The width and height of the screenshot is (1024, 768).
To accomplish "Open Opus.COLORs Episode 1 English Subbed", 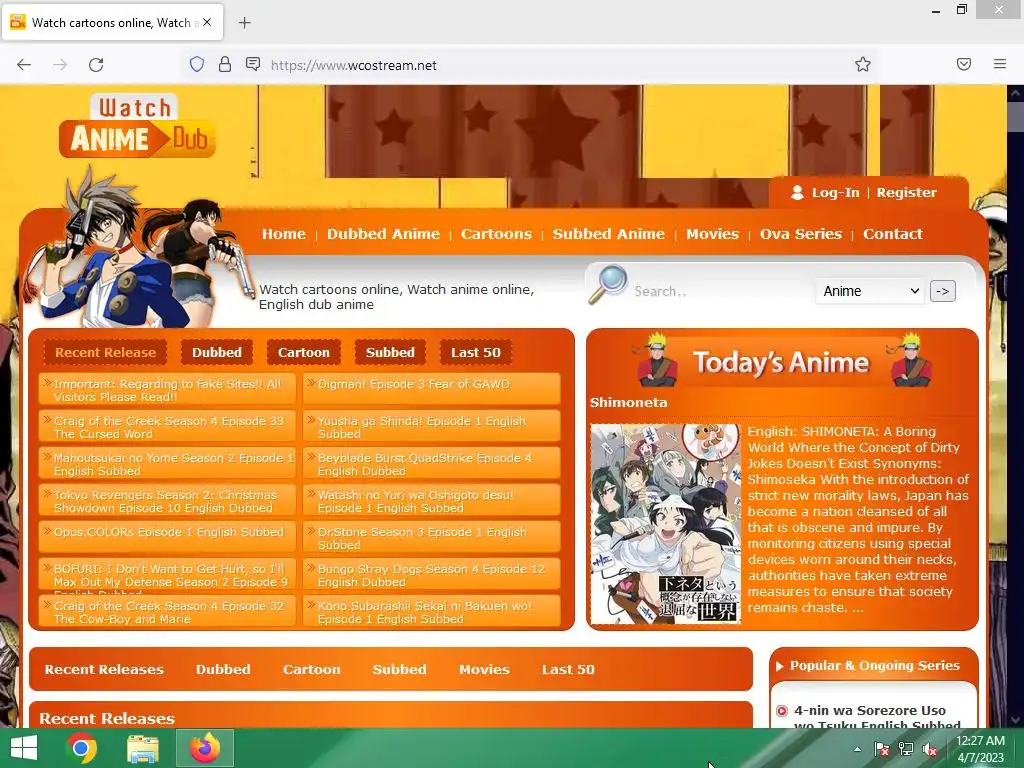I will (167, 538).
